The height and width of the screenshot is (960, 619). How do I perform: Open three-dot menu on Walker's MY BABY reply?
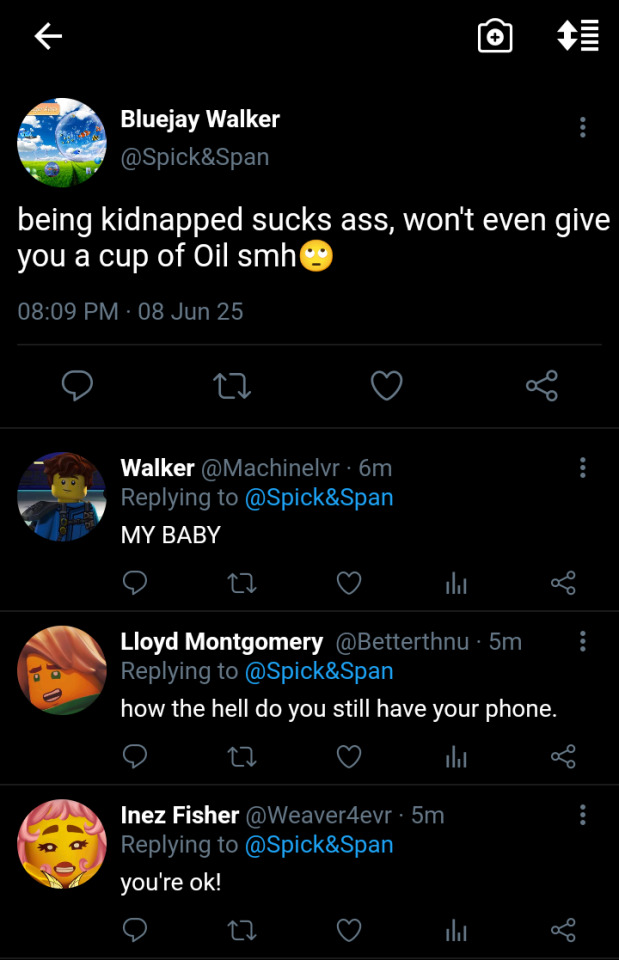[582, 468]
